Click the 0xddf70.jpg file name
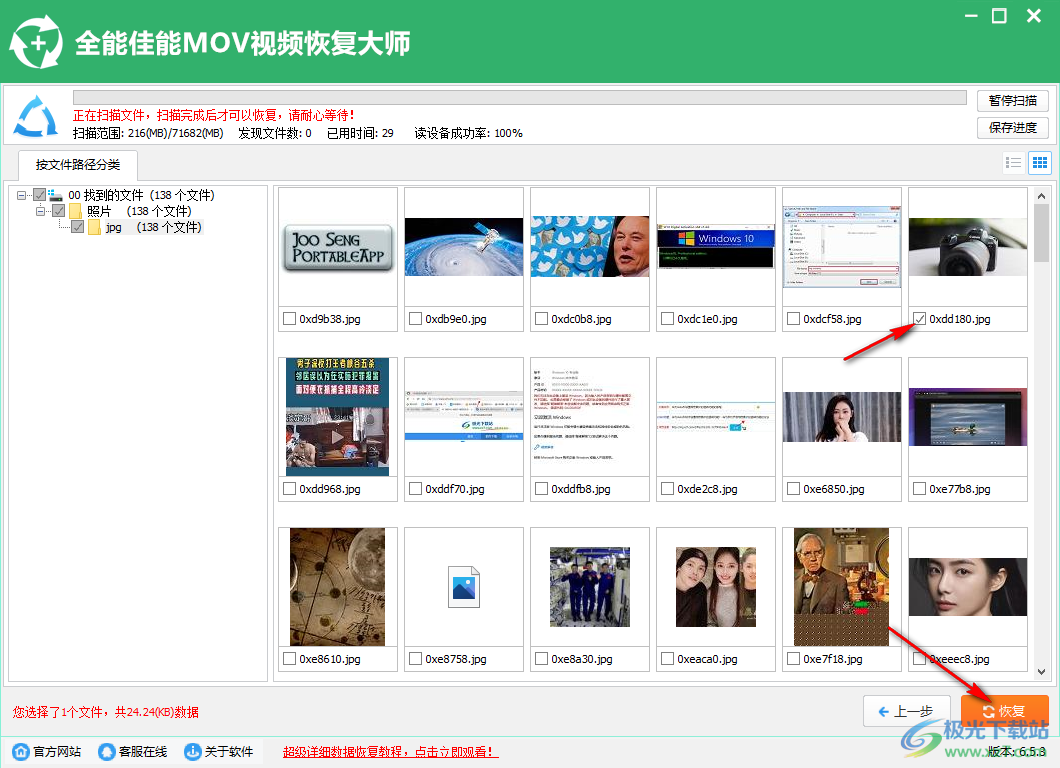 click(455, 489)
